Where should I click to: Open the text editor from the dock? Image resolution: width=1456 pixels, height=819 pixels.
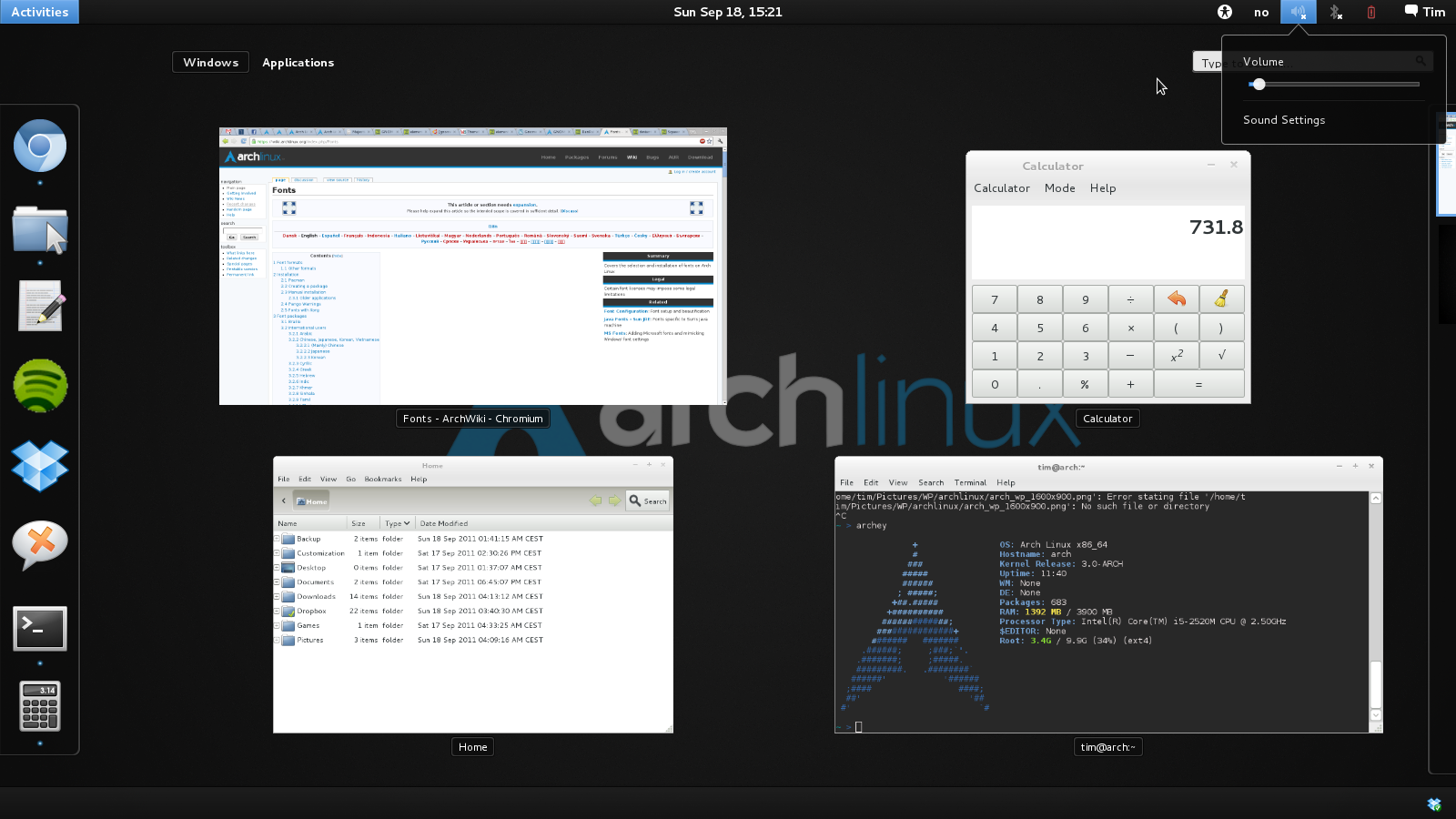click(39, 305)
